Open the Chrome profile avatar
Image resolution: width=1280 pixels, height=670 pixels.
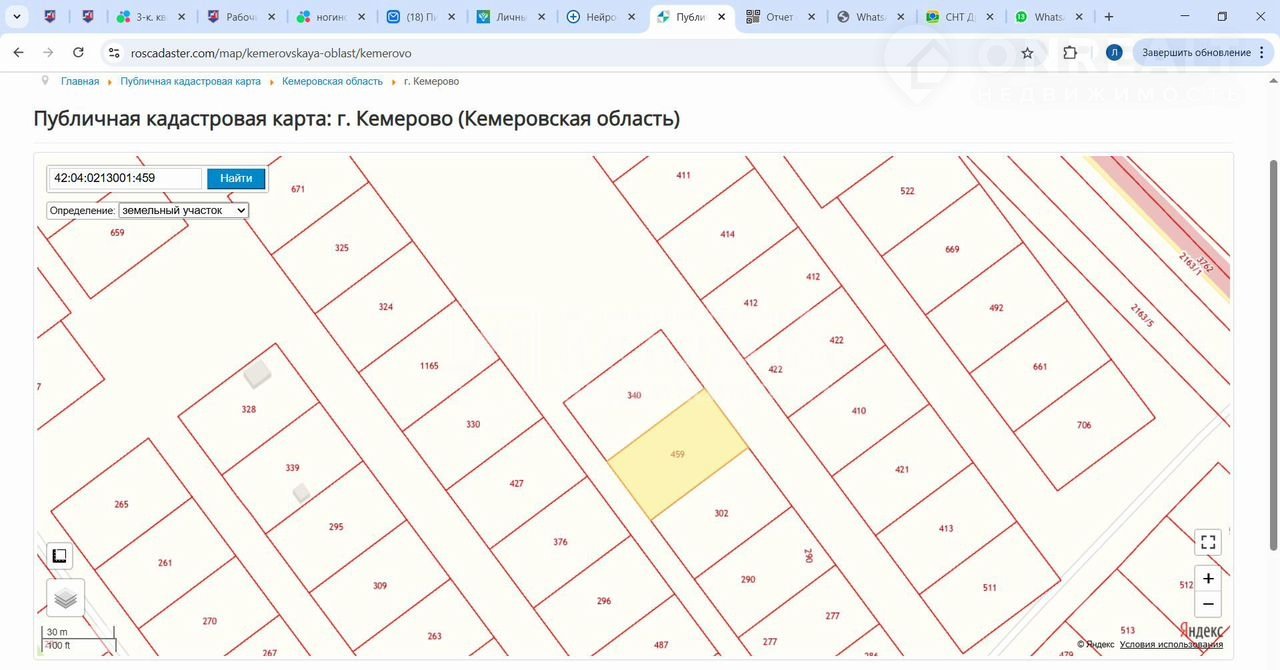point(1114,53)
